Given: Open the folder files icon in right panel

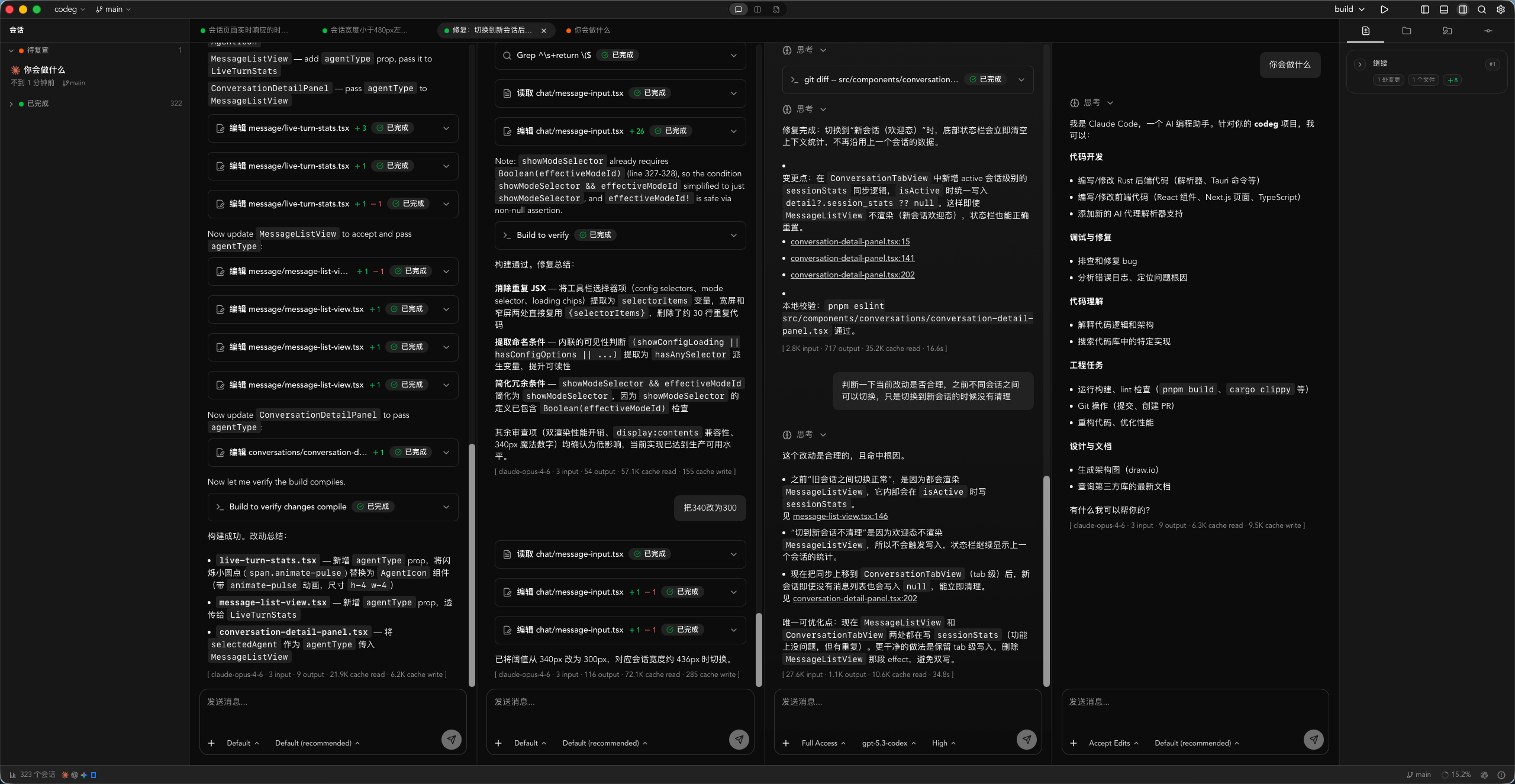Looking at the screenshot, I should pos(1407,31).
